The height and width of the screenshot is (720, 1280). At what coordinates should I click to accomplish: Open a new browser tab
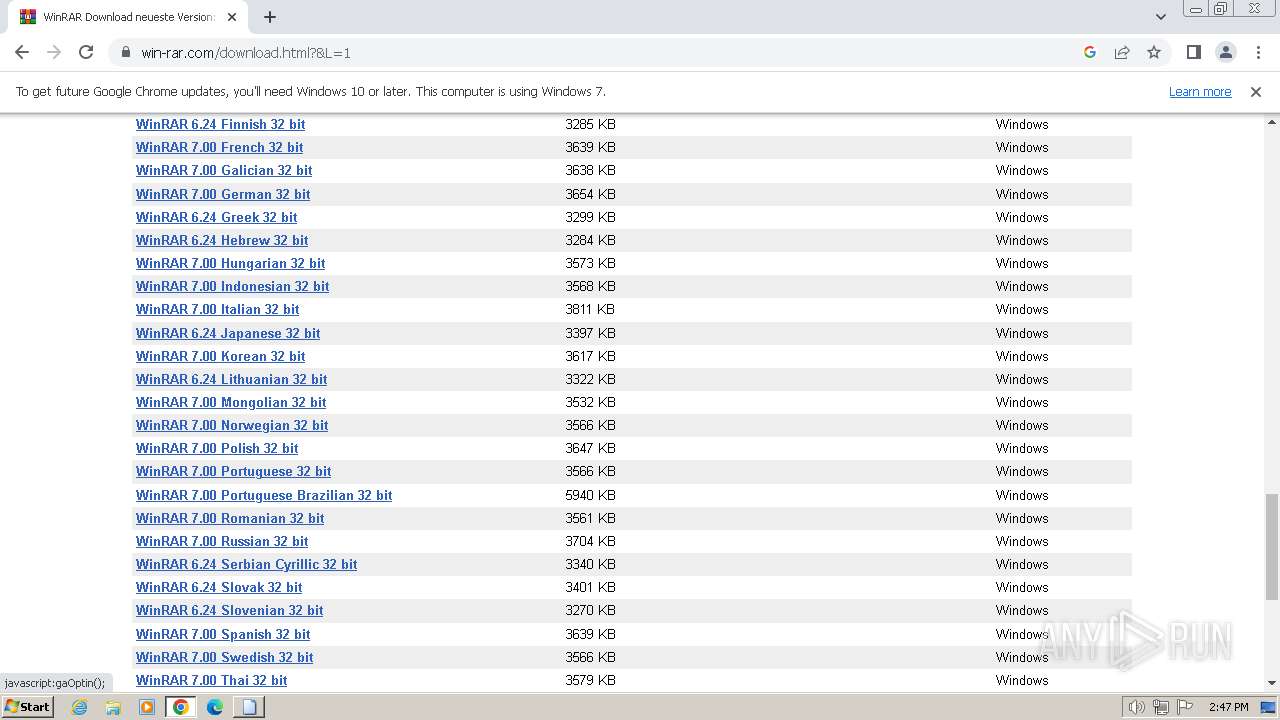[x=270, y=17]
